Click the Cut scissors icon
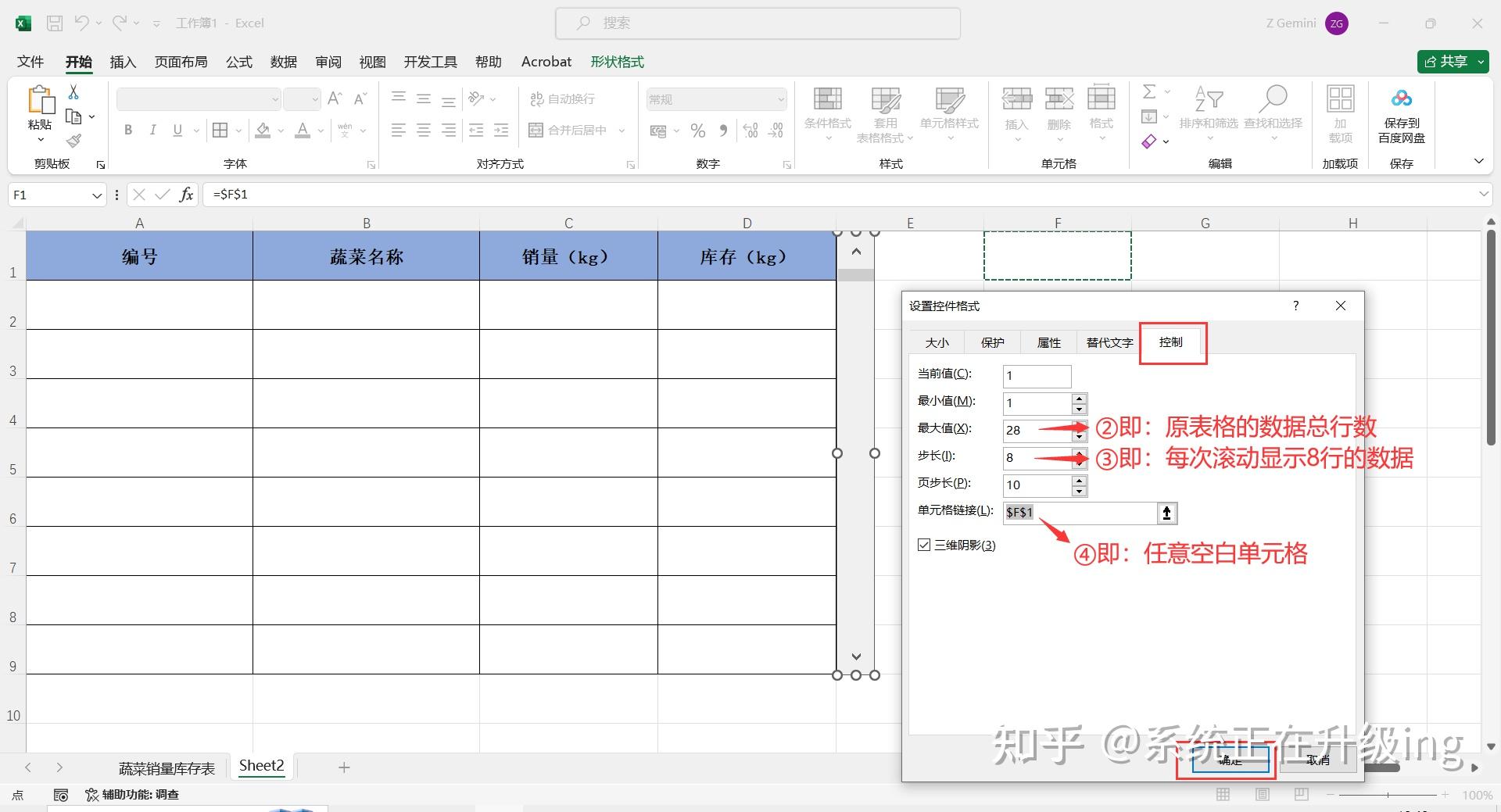1501x812 pixels. 73,92
